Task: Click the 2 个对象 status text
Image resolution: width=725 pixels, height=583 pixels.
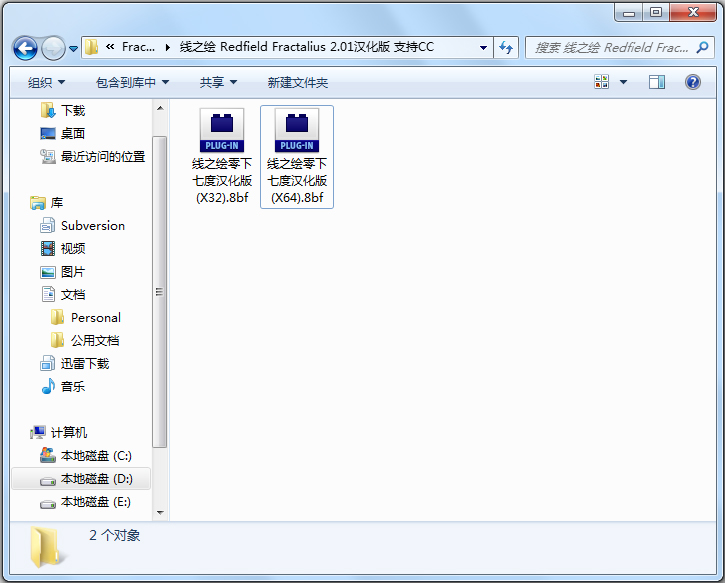Action: 115,535
